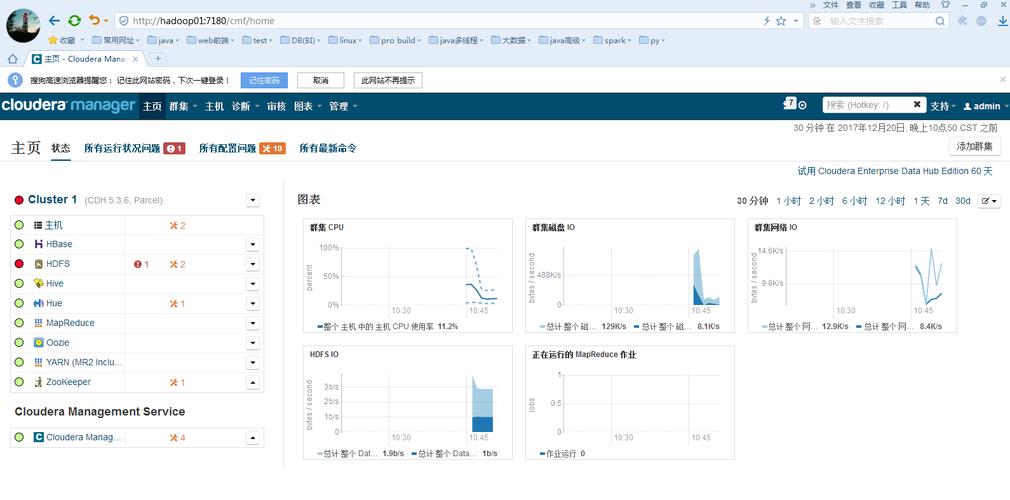
Task: Reload the page with the green refresh icon
Action: 75,21
